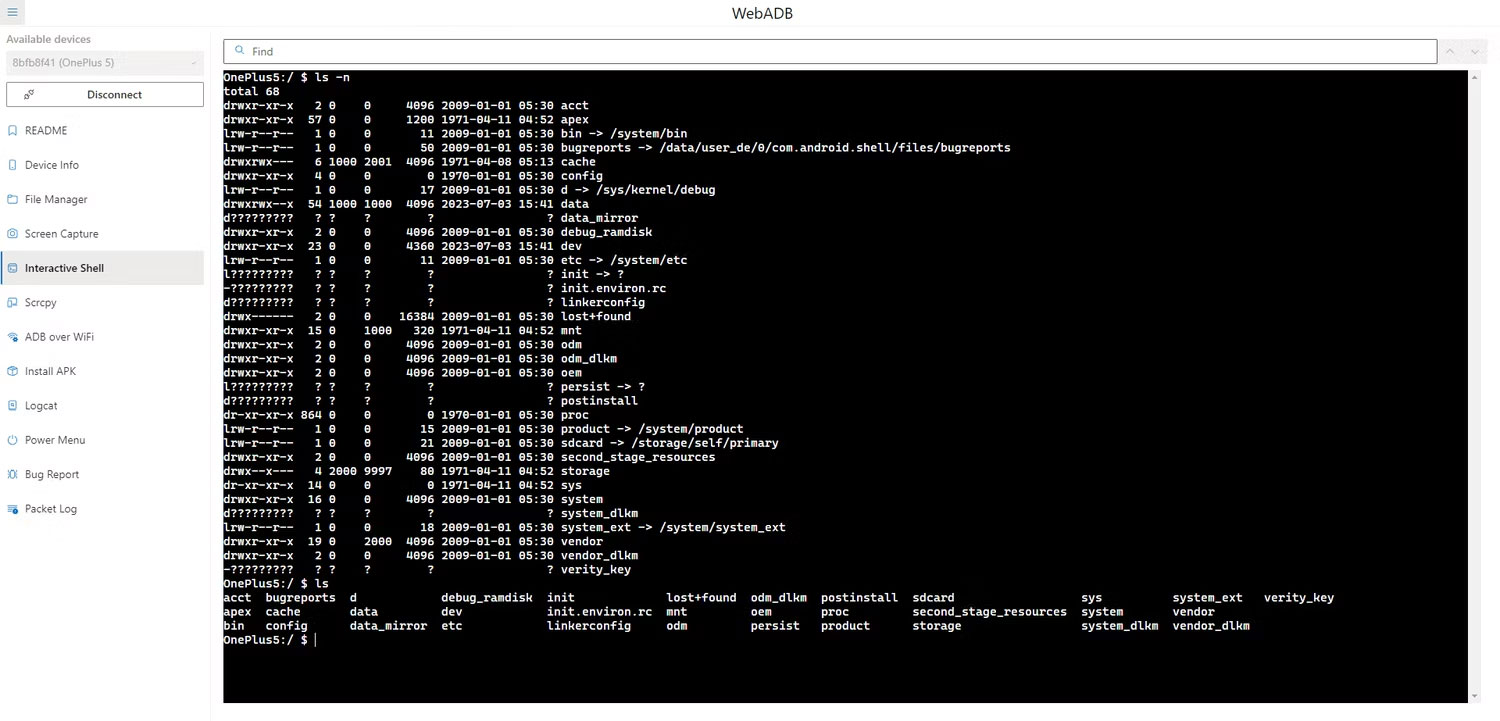Click the Interactive Shell terminal icon

[12, 268]
